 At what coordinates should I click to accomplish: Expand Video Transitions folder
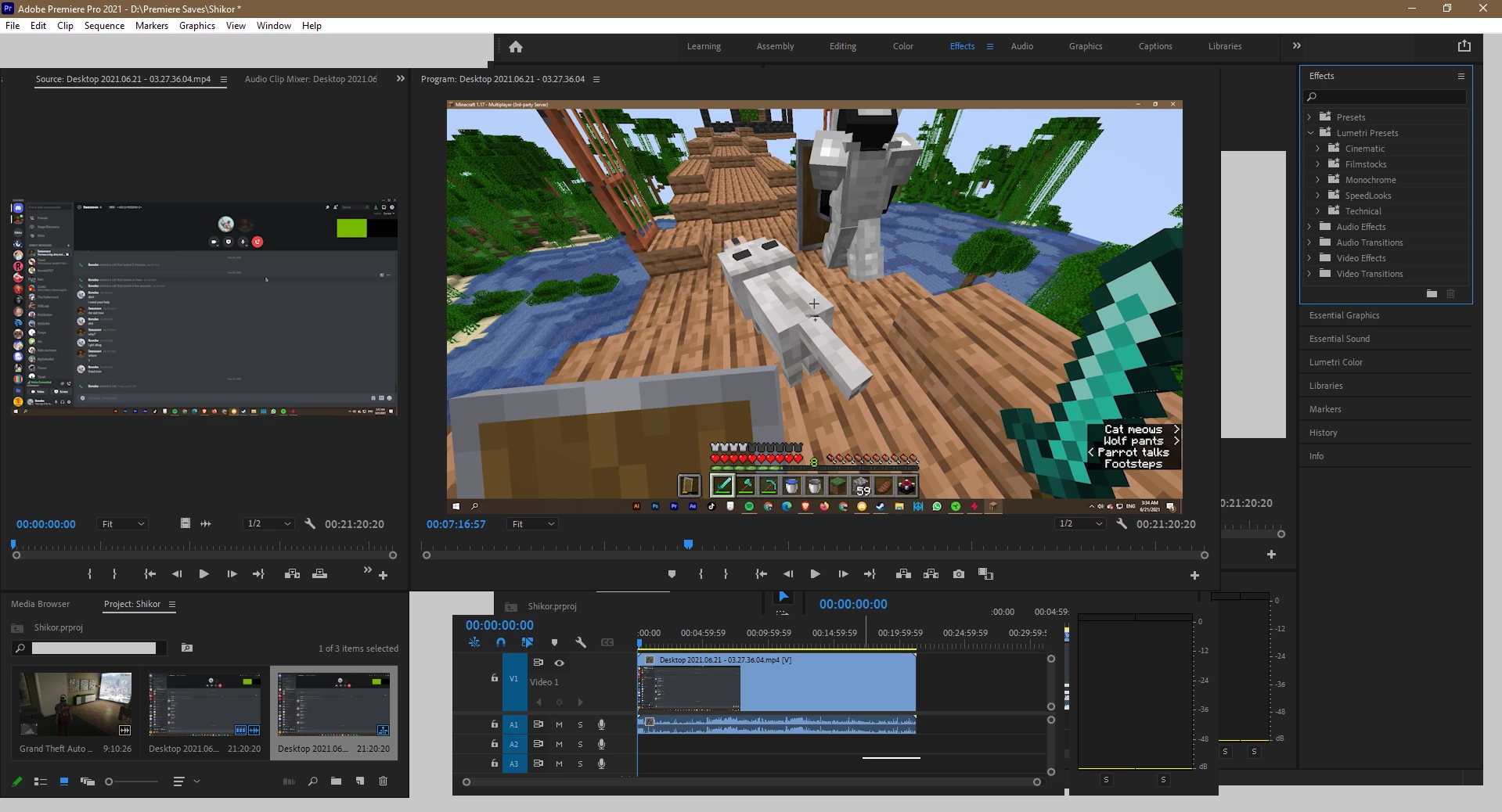(1309, 274)
